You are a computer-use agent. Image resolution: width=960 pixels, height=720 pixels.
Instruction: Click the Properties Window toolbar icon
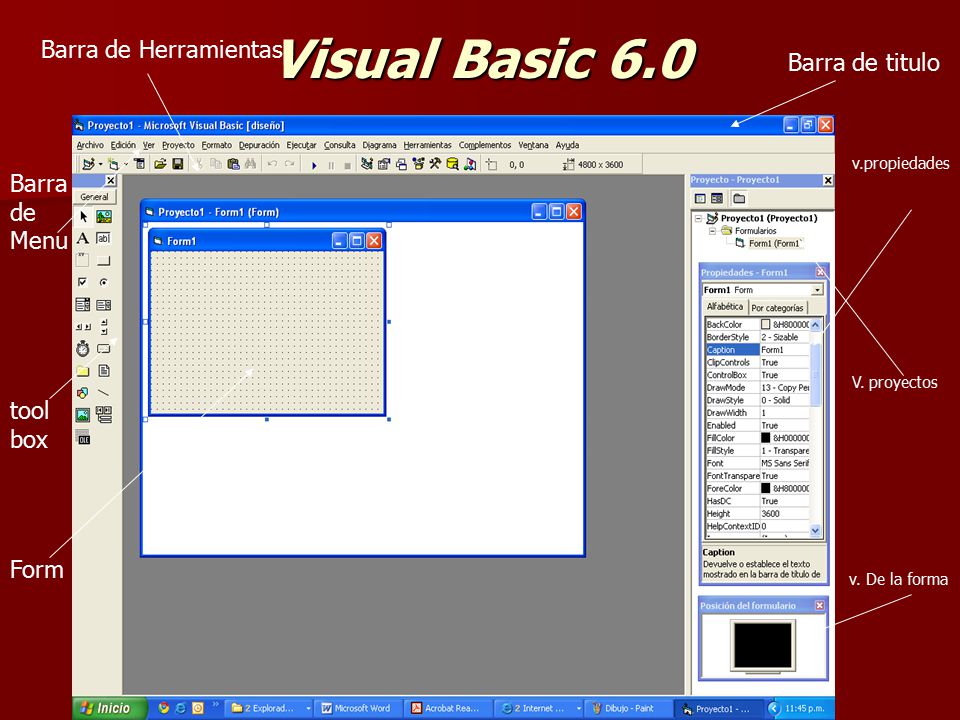pos(384,164)
